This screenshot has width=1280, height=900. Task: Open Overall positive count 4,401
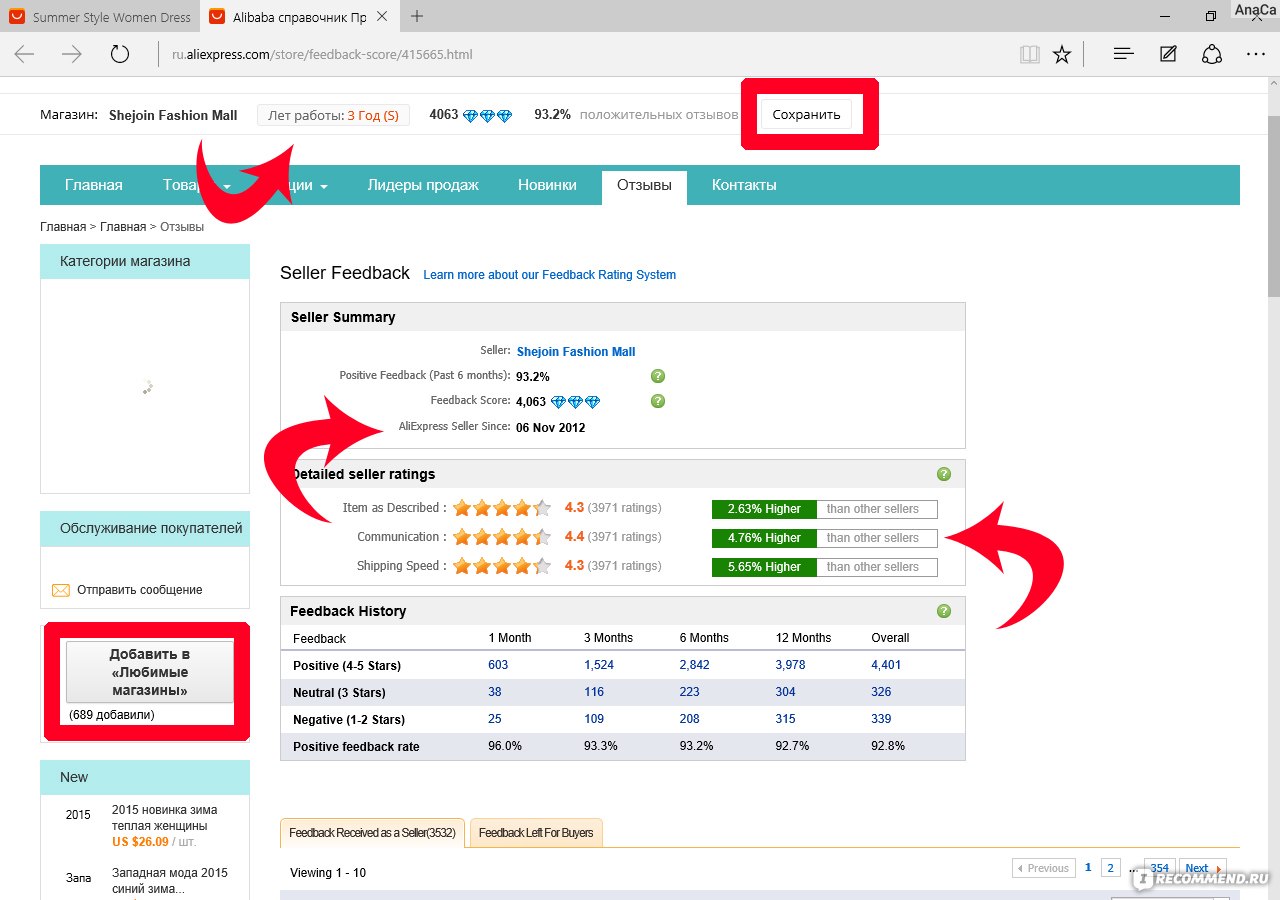tap(887, 665)
